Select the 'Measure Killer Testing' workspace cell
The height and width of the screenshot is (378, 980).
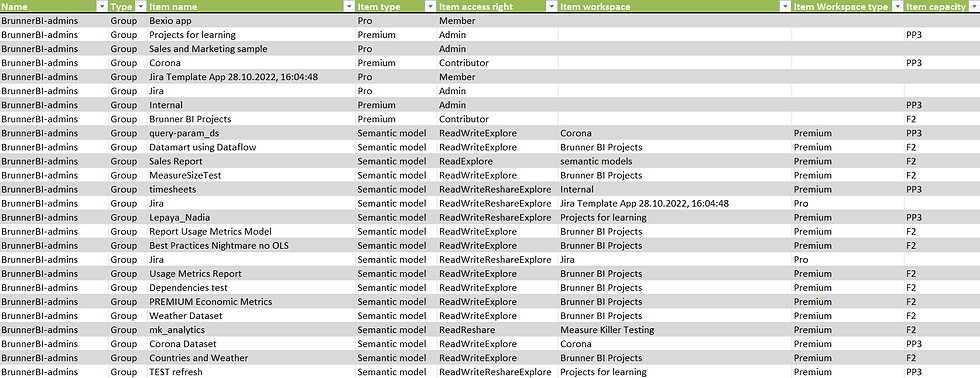[x=674, y=329]
